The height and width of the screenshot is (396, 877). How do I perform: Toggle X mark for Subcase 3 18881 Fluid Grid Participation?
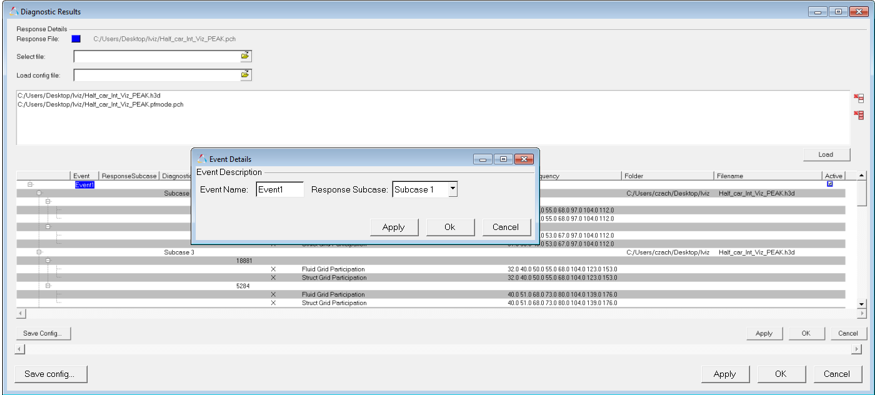click(x=274, y=269)
